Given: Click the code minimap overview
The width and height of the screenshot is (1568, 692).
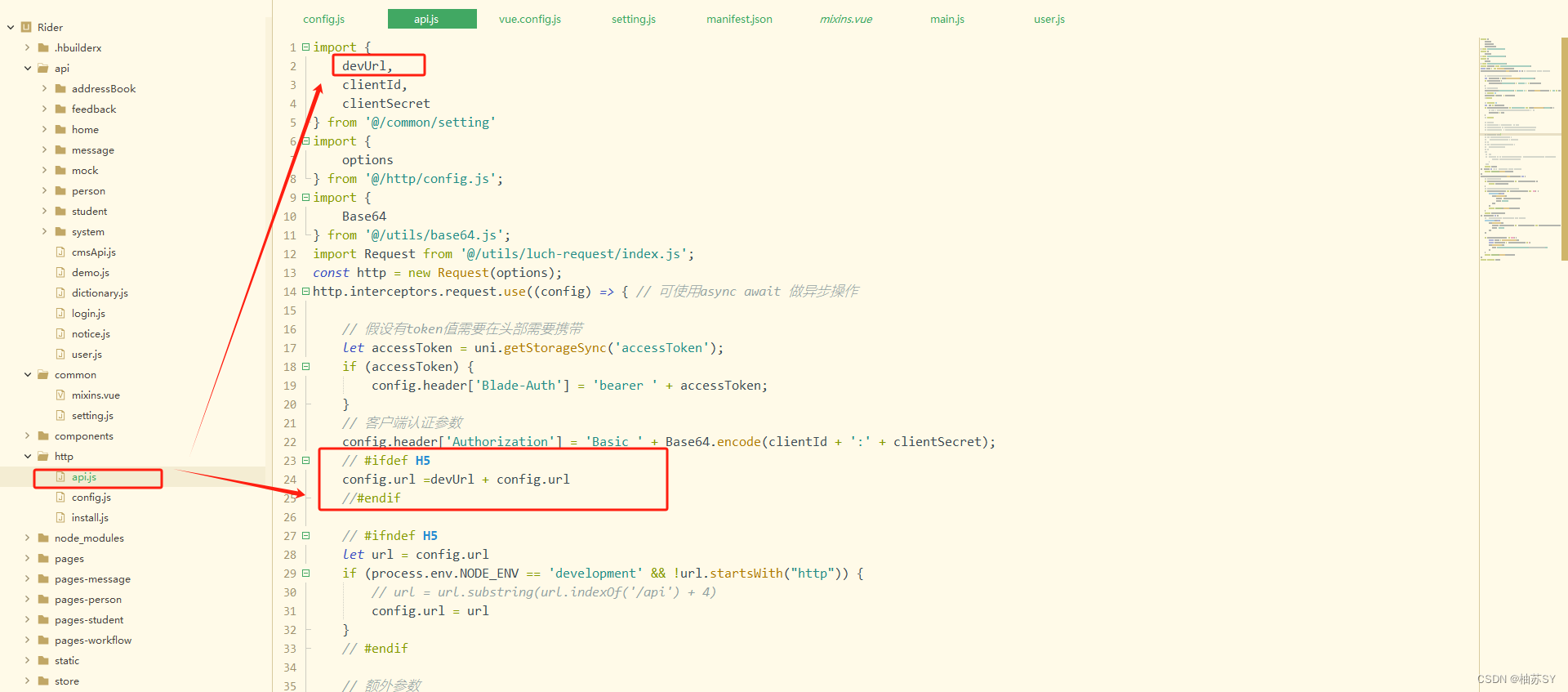Looking at the screenshot, I should (1519, 150).
